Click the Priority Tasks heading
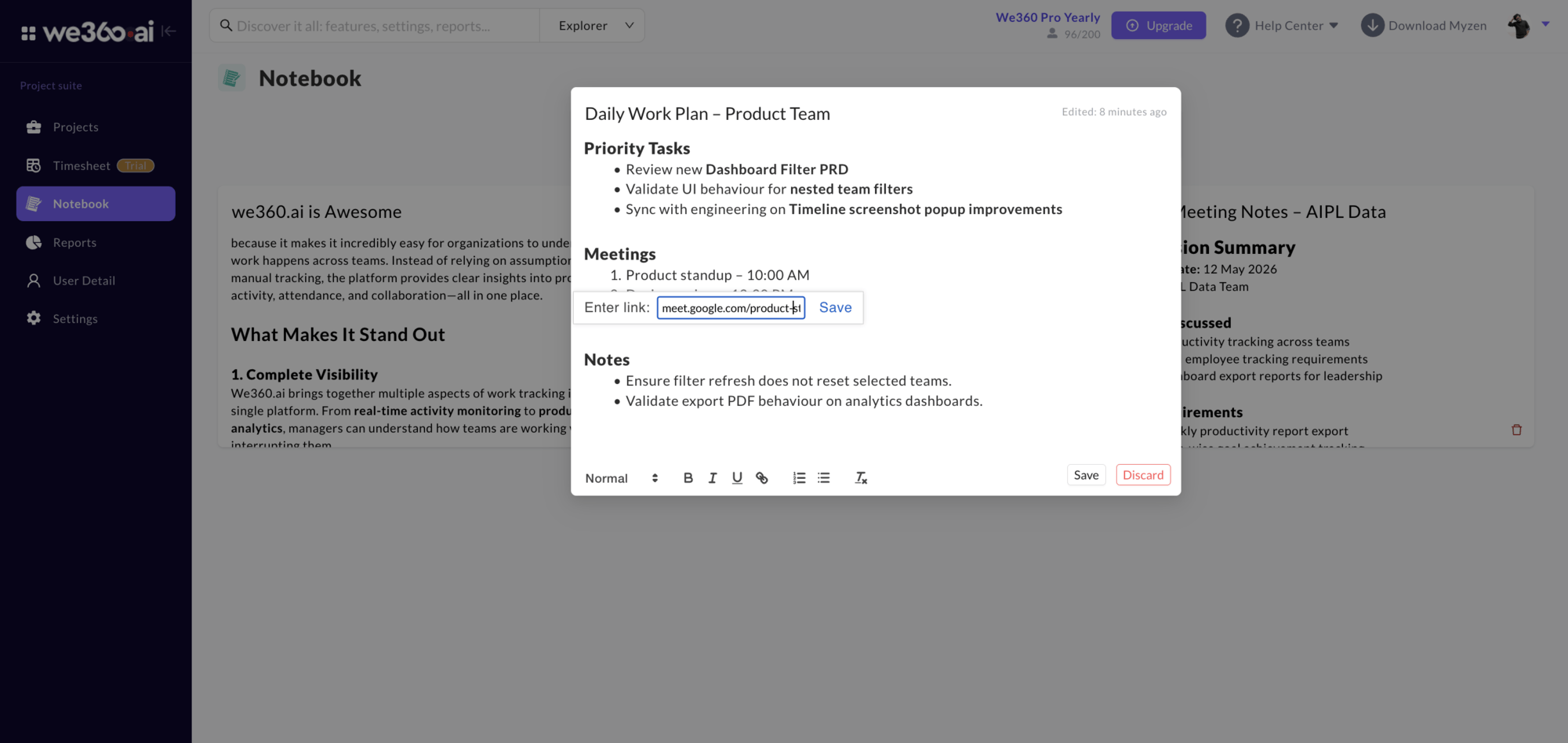1568x743 pixels. coord(637,148)
